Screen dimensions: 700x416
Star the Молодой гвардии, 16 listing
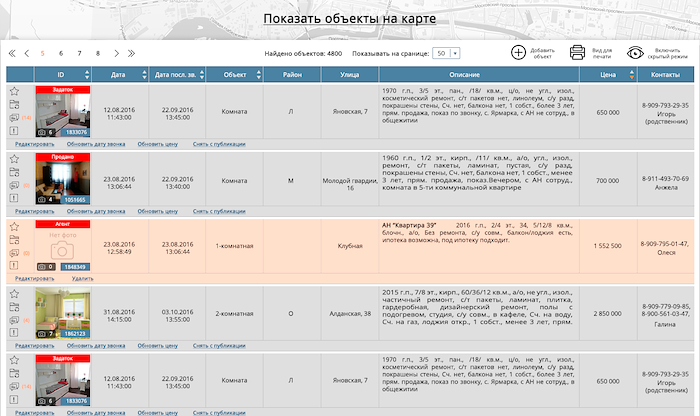14,159
